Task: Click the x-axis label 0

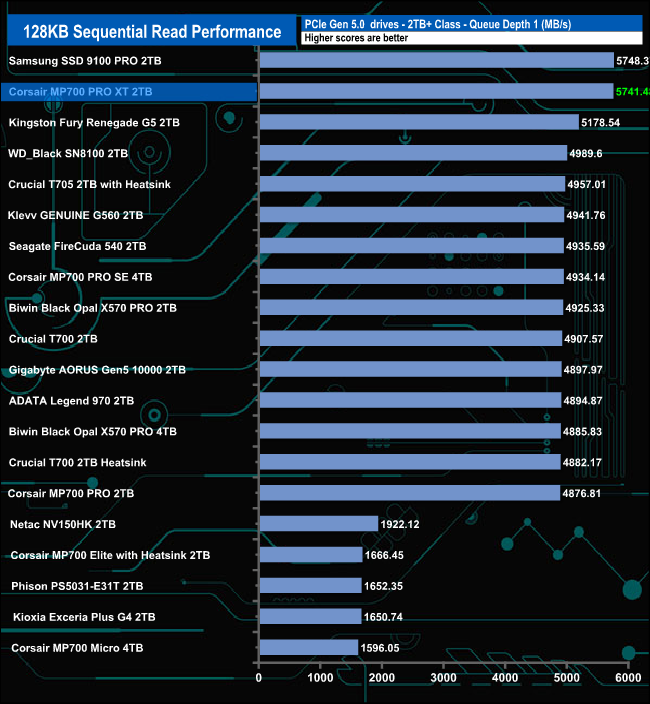Action: 259,678
